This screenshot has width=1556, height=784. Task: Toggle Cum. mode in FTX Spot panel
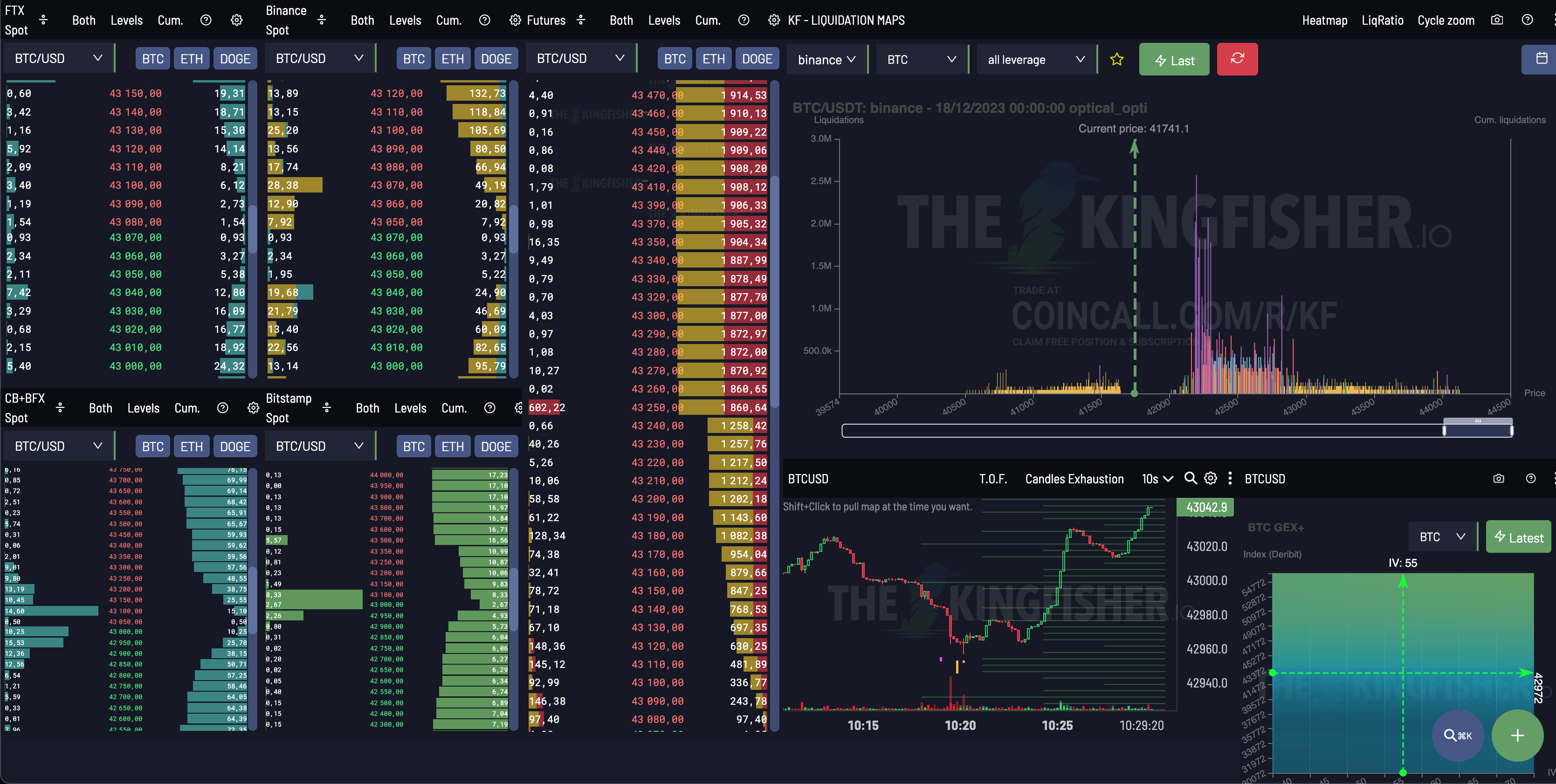pos(170,20)
